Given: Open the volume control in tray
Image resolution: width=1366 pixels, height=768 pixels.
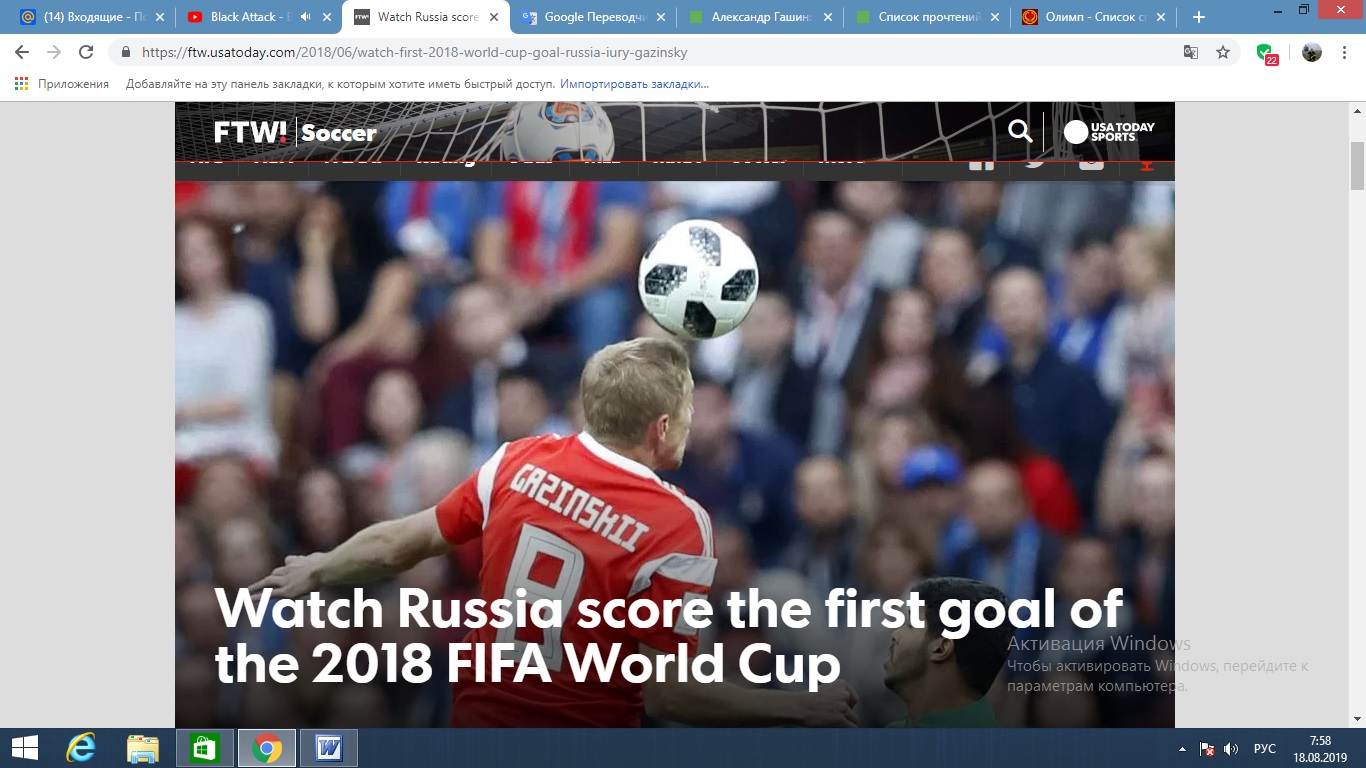Looking at the screenshot, I should click(x=1231, y=748).
